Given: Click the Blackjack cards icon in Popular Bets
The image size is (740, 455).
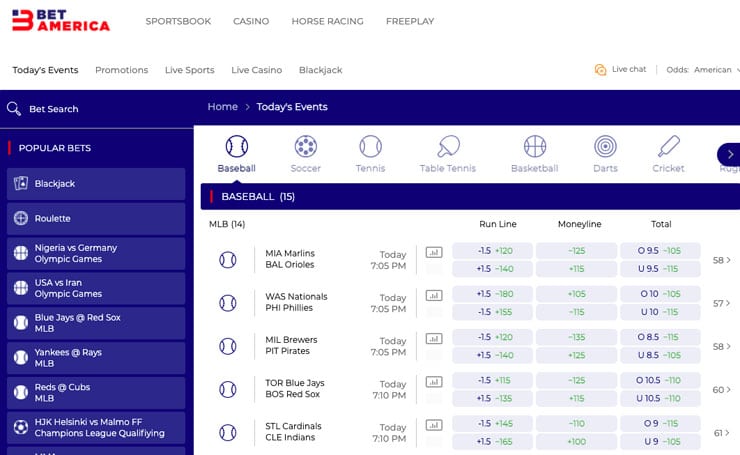Looking at the screenshot, I should (x=21, y=183).
